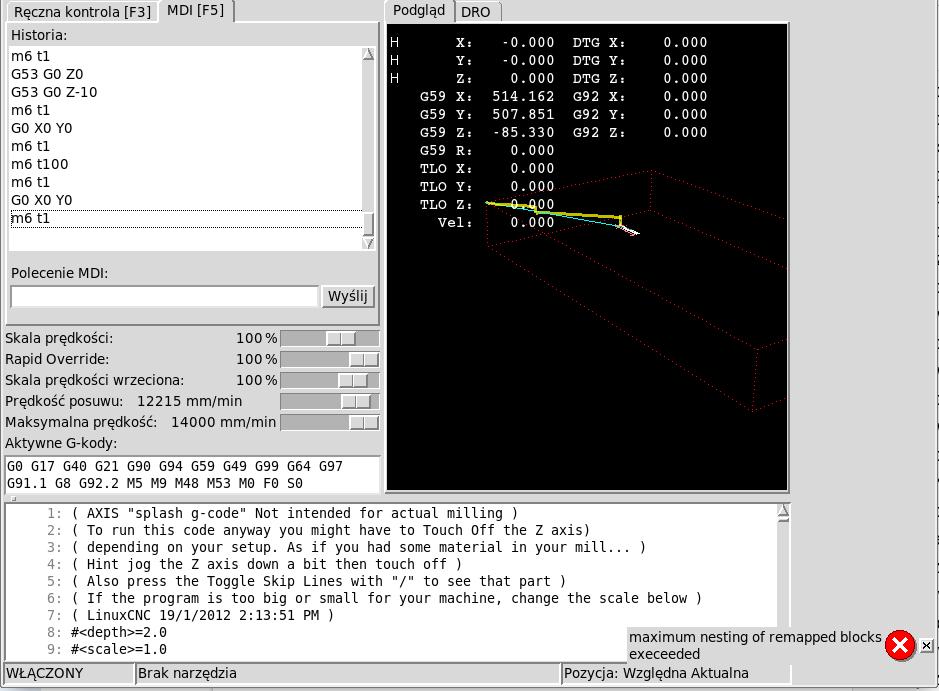The height and width of the screenshot is (691, 939).
Task: Click the Skala prędkości wrzeciona slider handle
Action: (353, 381)
